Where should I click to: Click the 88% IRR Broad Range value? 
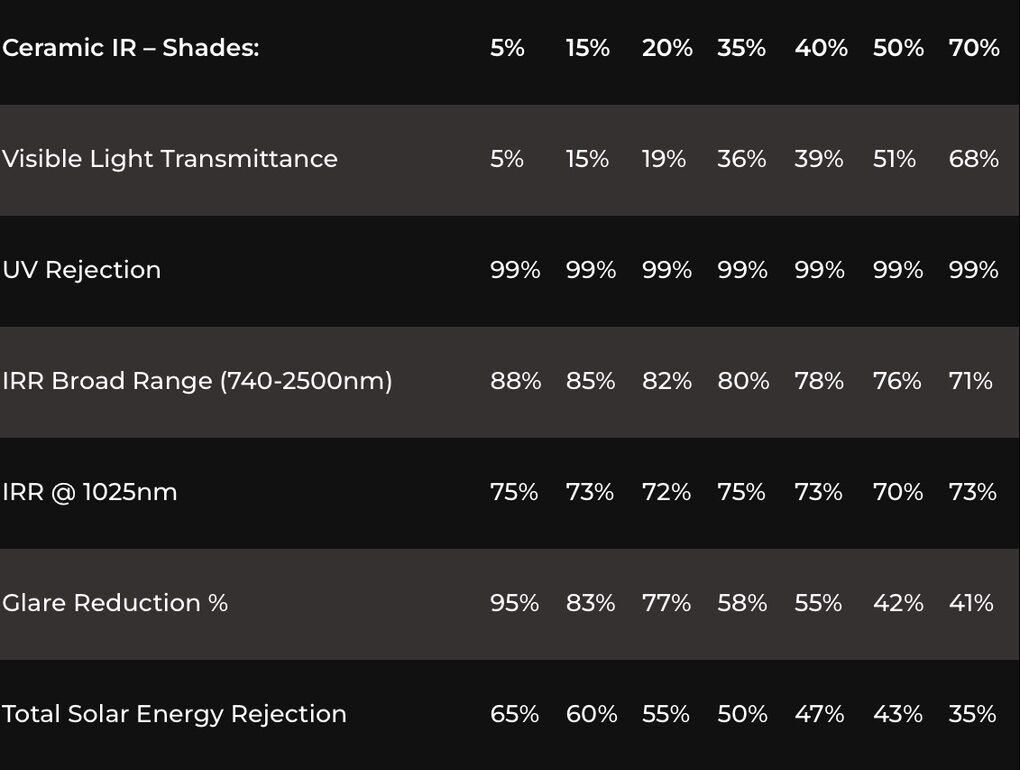click(515, 381)
